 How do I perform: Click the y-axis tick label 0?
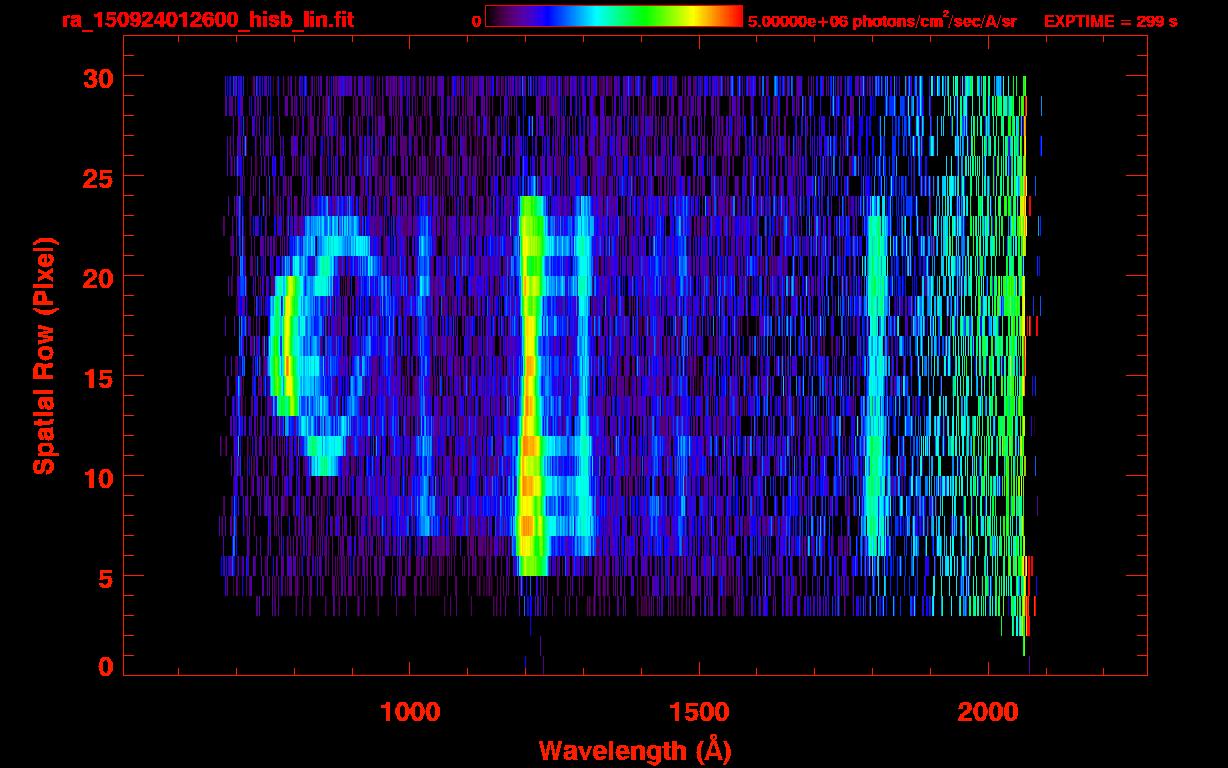[x=105, y=667]
